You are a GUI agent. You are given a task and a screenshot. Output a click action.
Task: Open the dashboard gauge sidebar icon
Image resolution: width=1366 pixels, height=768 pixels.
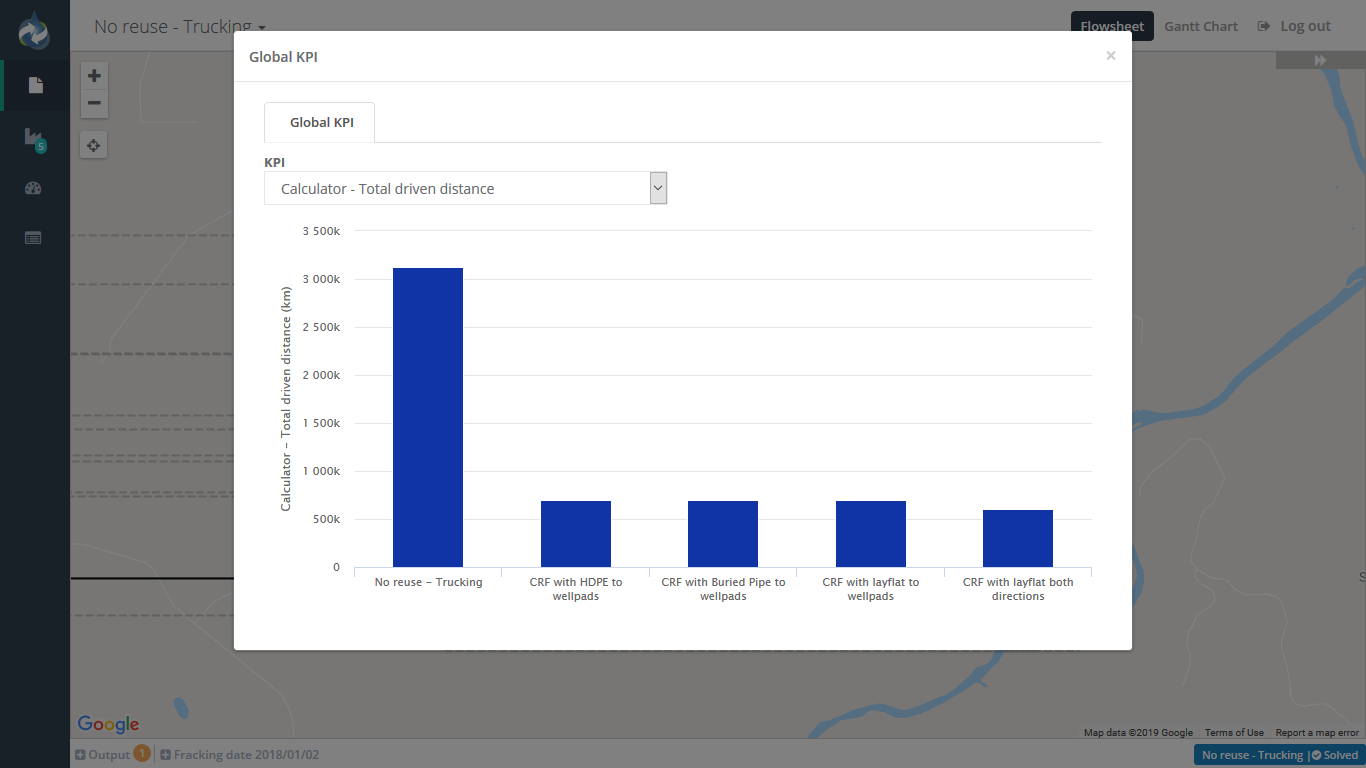[34, 188]
